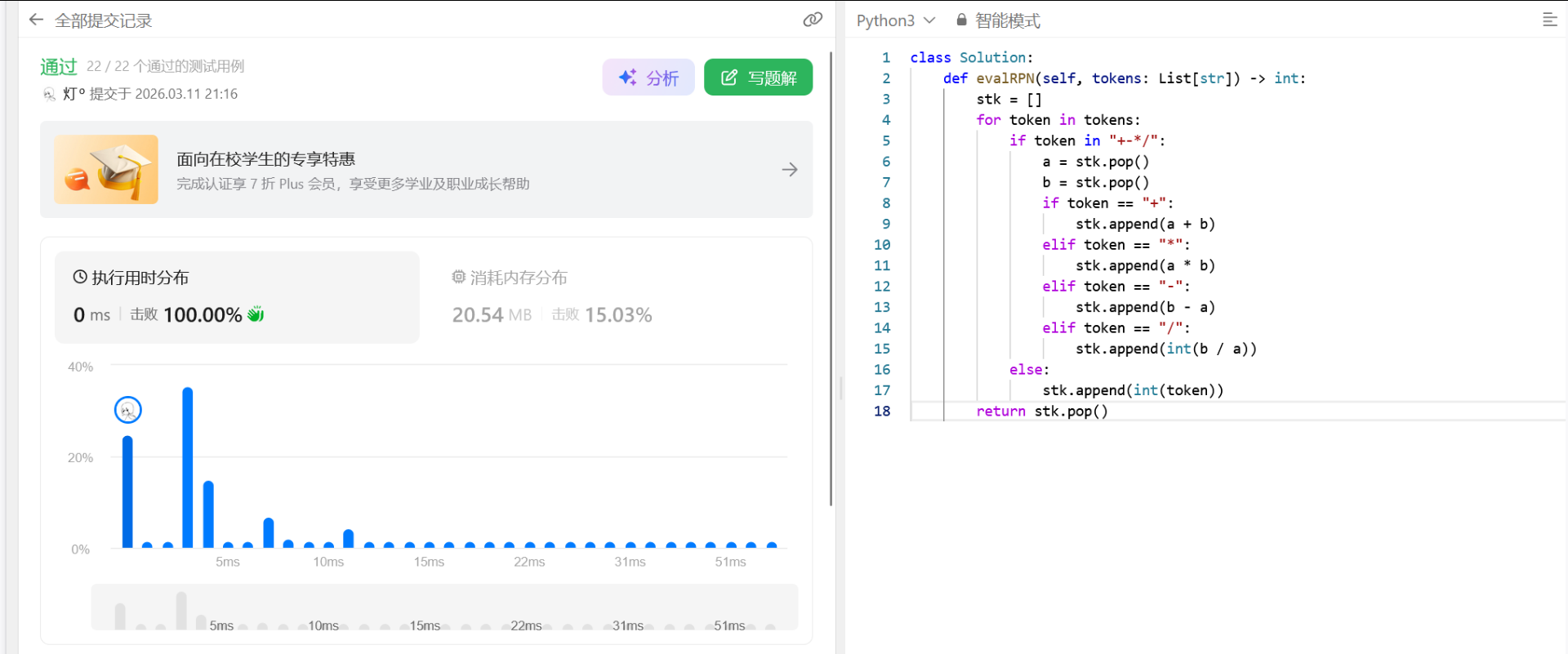
Task: Open the editor menu lines icon
Action: tap(1549, 20)
